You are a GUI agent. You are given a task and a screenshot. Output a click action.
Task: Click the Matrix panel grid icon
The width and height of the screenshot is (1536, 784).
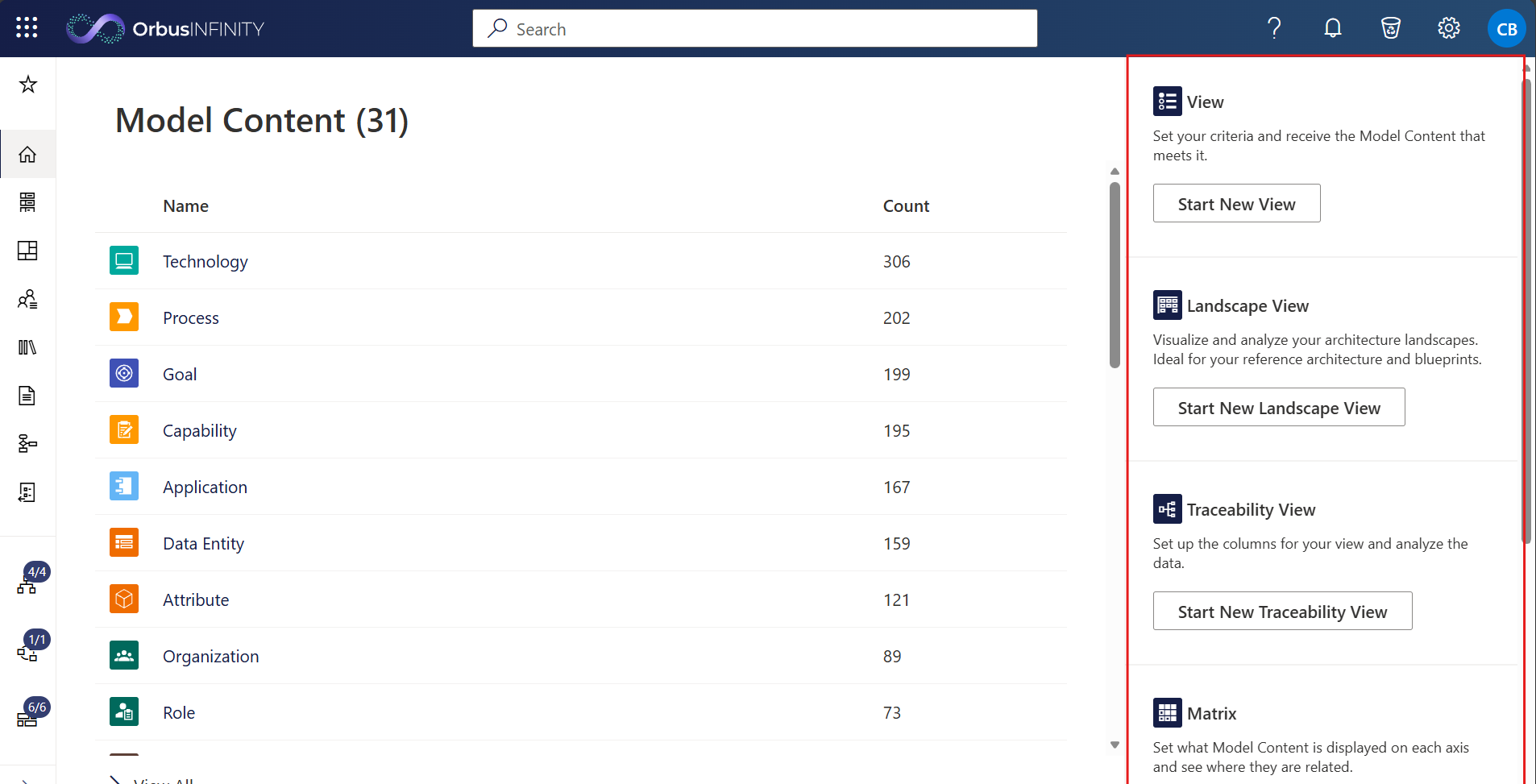1168,713
